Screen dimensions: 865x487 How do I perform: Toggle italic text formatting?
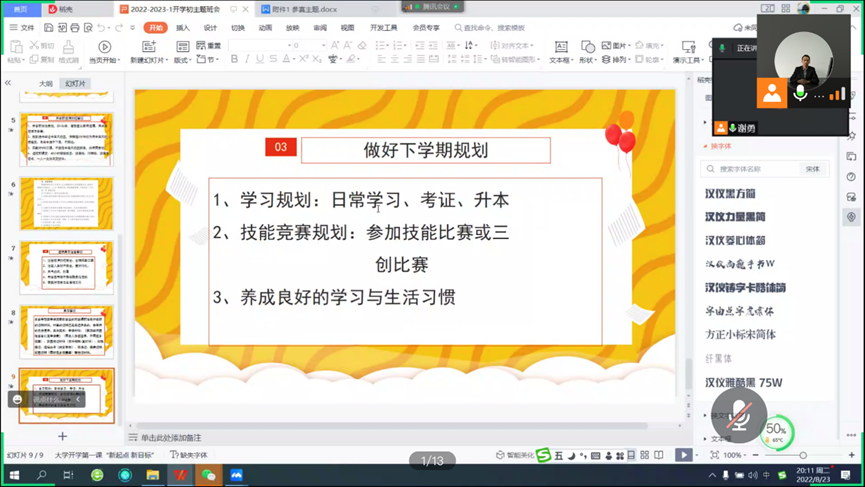(x=247, y=60)
